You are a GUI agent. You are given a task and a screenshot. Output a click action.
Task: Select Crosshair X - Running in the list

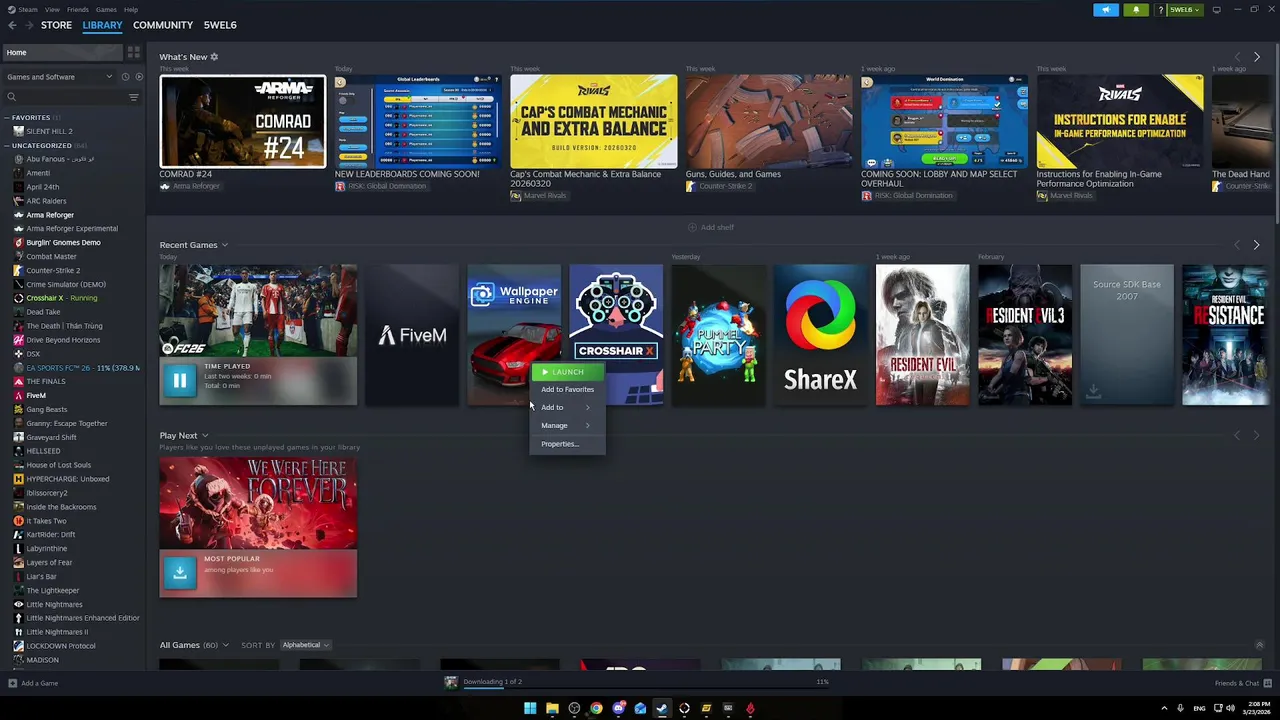[x=61, y=298]
